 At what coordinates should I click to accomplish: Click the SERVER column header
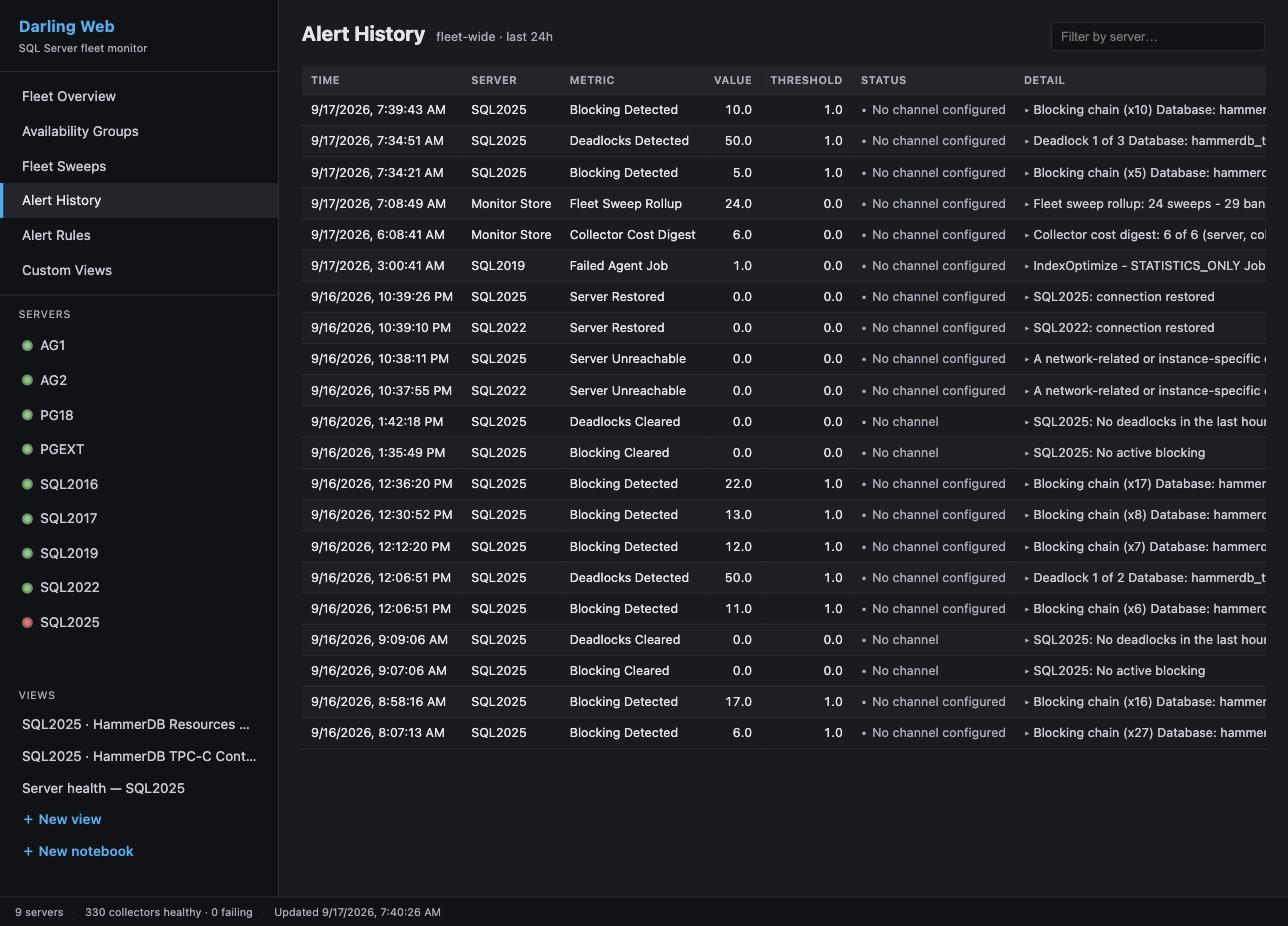click(494, 80)
